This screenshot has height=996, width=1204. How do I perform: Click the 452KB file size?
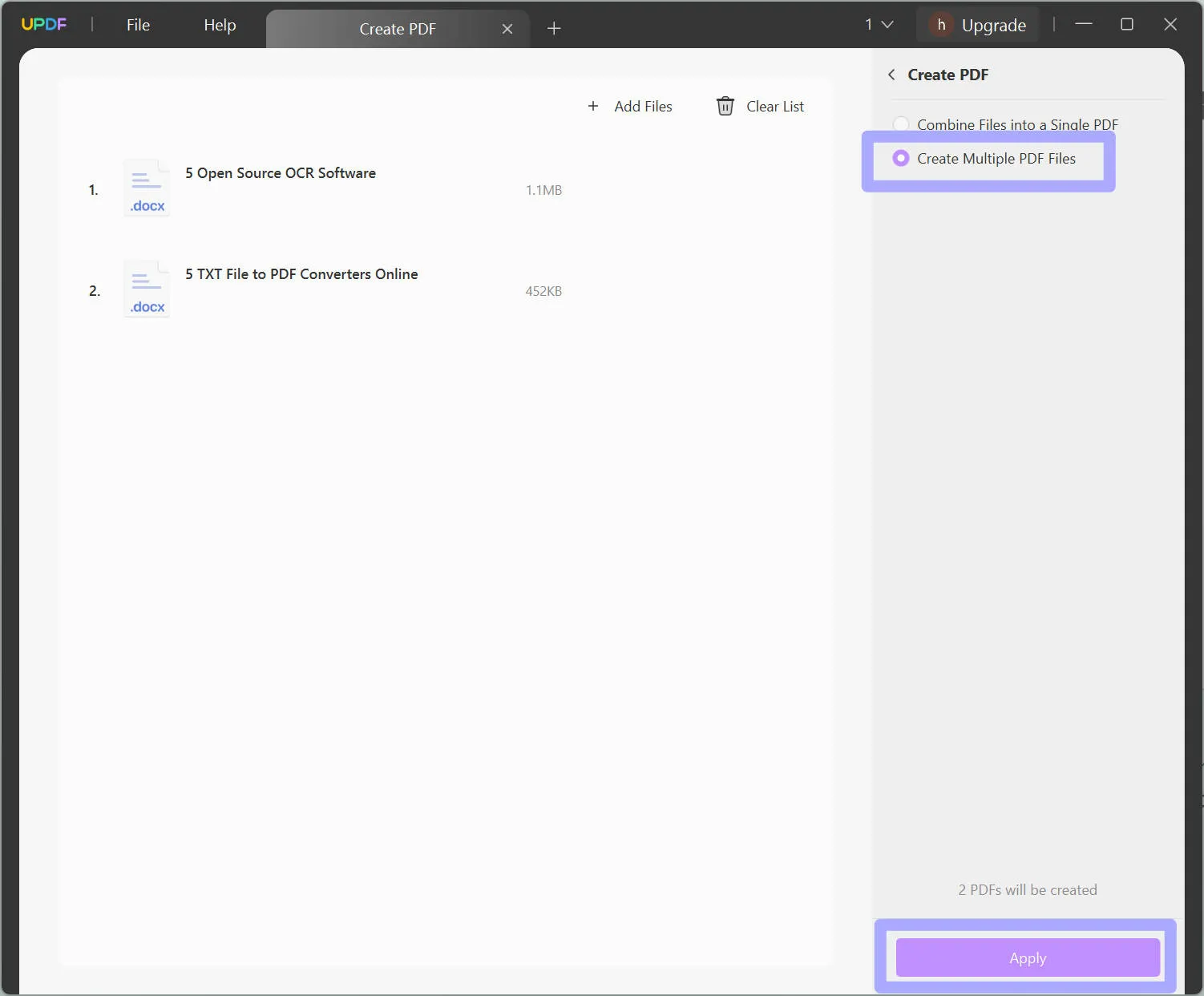pos(543,291)
